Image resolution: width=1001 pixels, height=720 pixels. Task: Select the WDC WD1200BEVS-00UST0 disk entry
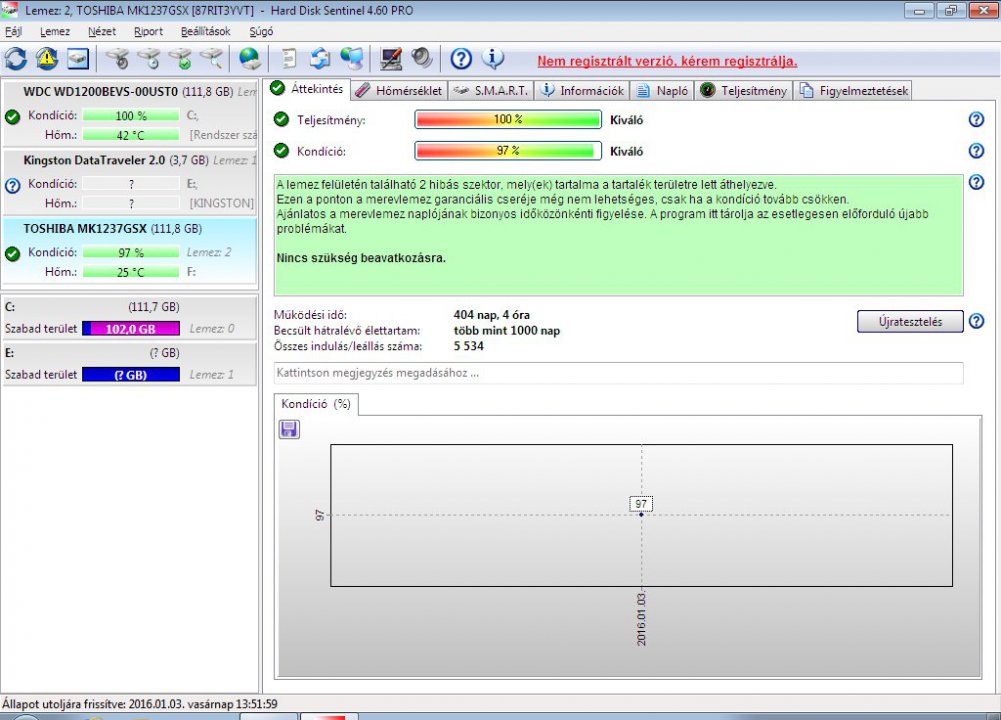coord(130,113)
